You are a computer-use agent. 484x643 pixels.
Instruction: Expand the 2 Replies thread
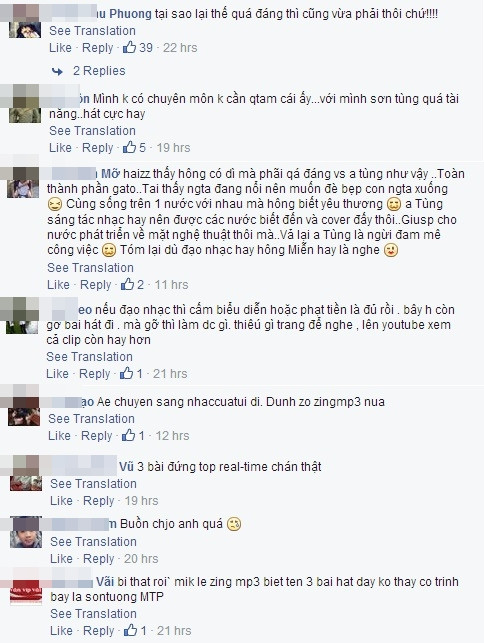click(99, 71)
